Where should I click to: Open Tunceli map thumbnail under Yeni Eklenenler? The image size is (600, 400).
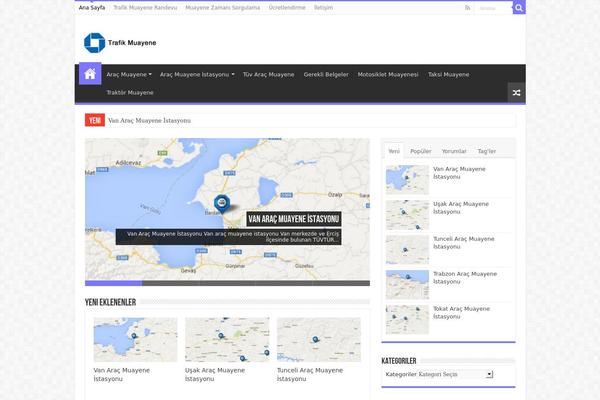[x=319, y=340]
